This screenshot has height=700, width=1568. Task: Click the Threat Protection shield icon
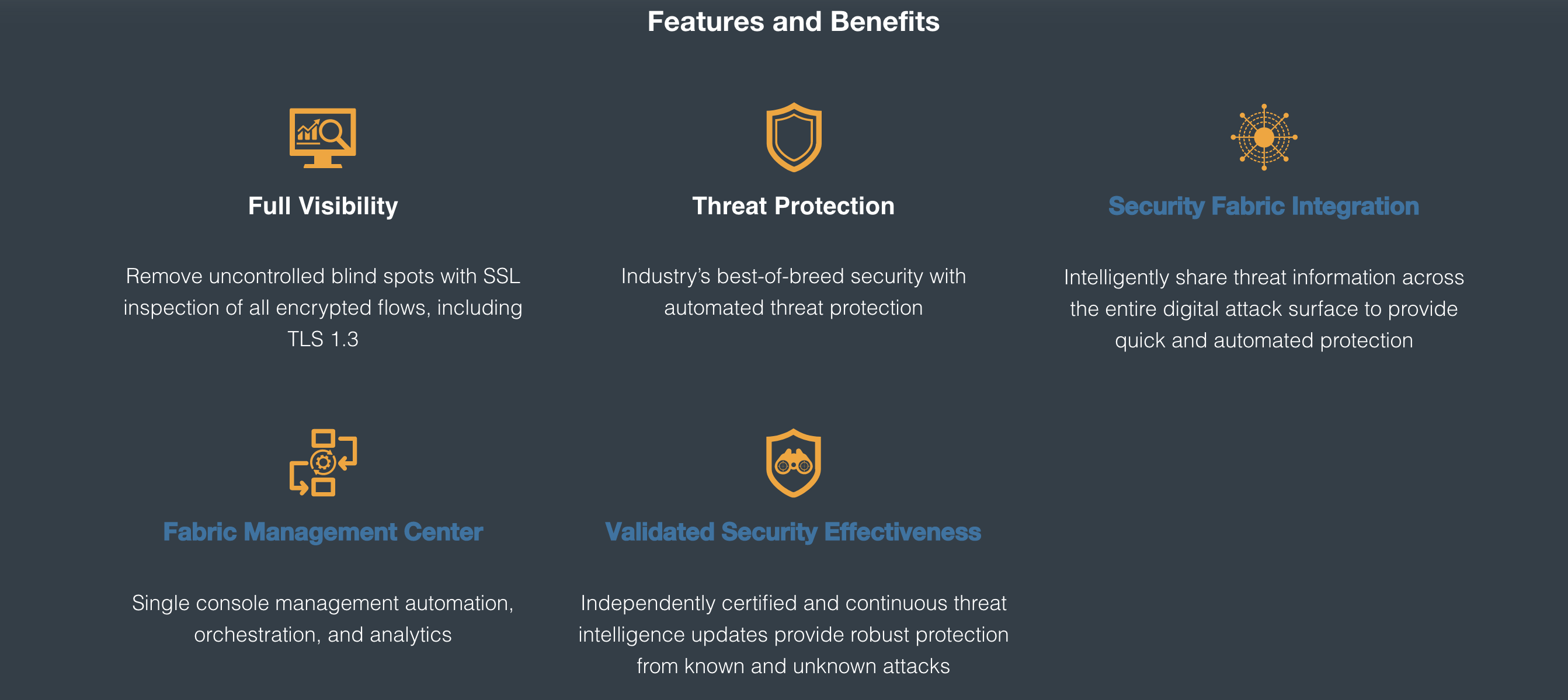click(793, 138)
